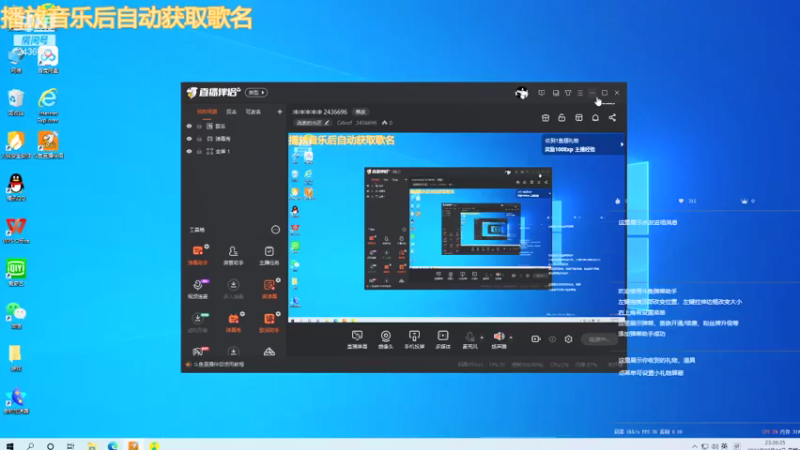Open the Streamer Tasks tool icon

click(269, 255)
